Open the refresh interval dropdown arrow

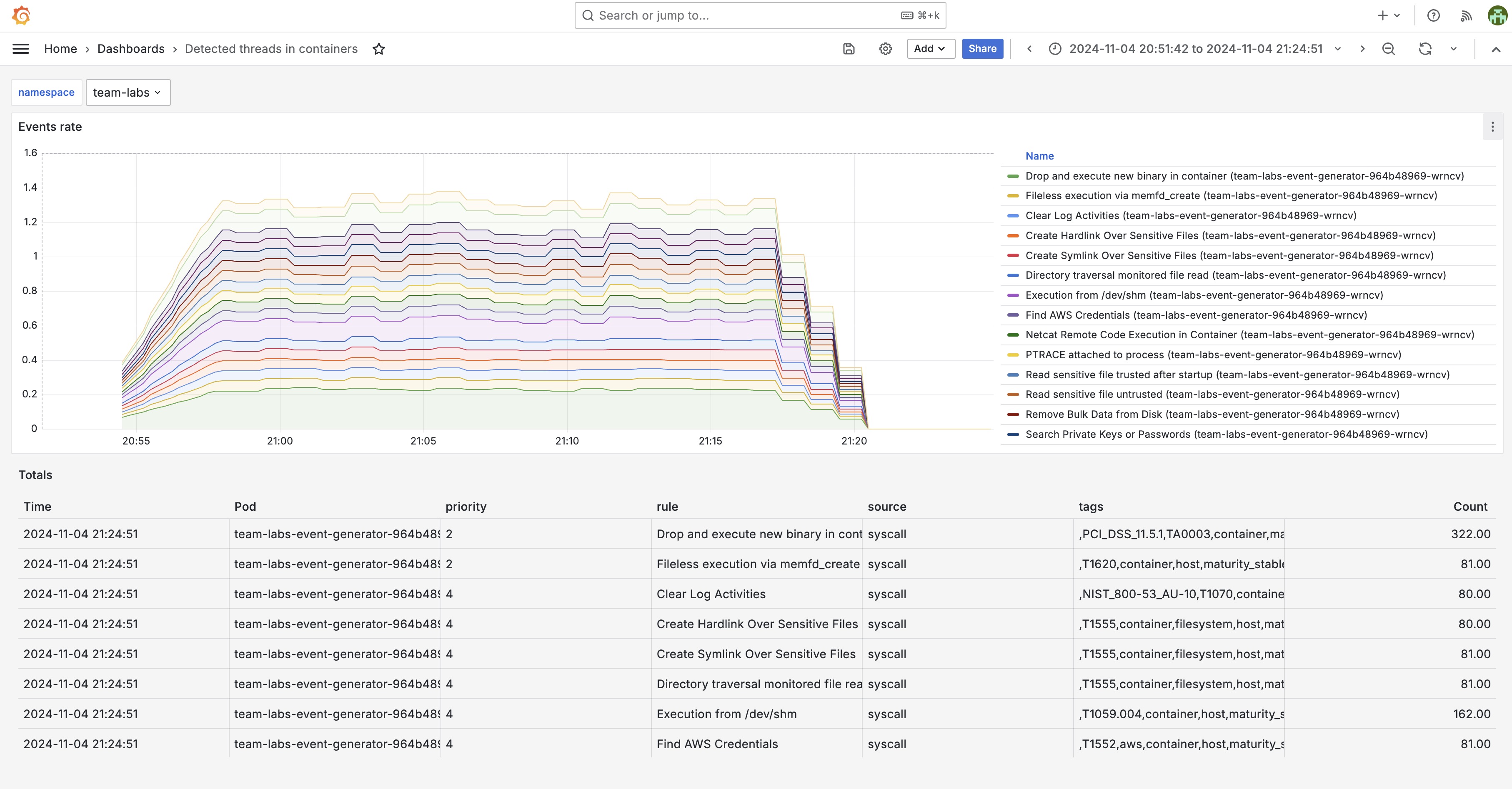pyautogui.click(x=1453, y=49)
